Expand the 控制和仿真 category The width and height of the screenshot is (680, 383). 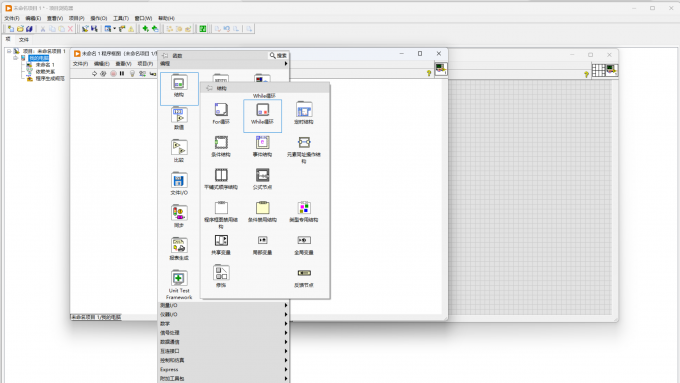tap(223, 360)
